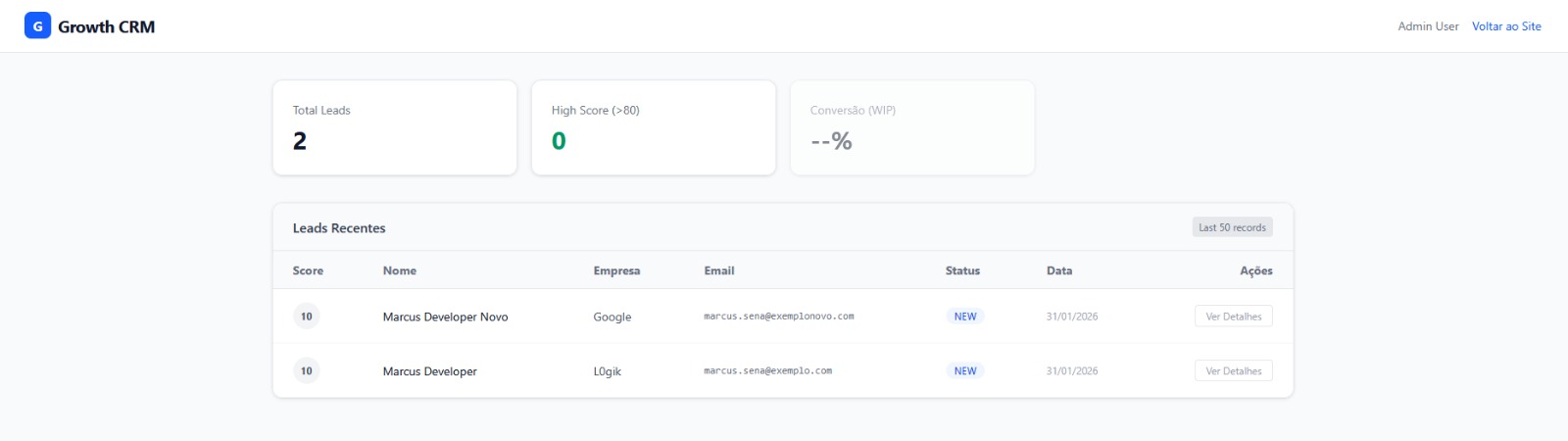
Task: Open Ver Detalhes for the L0gik lead
Action: [1233, 371]
